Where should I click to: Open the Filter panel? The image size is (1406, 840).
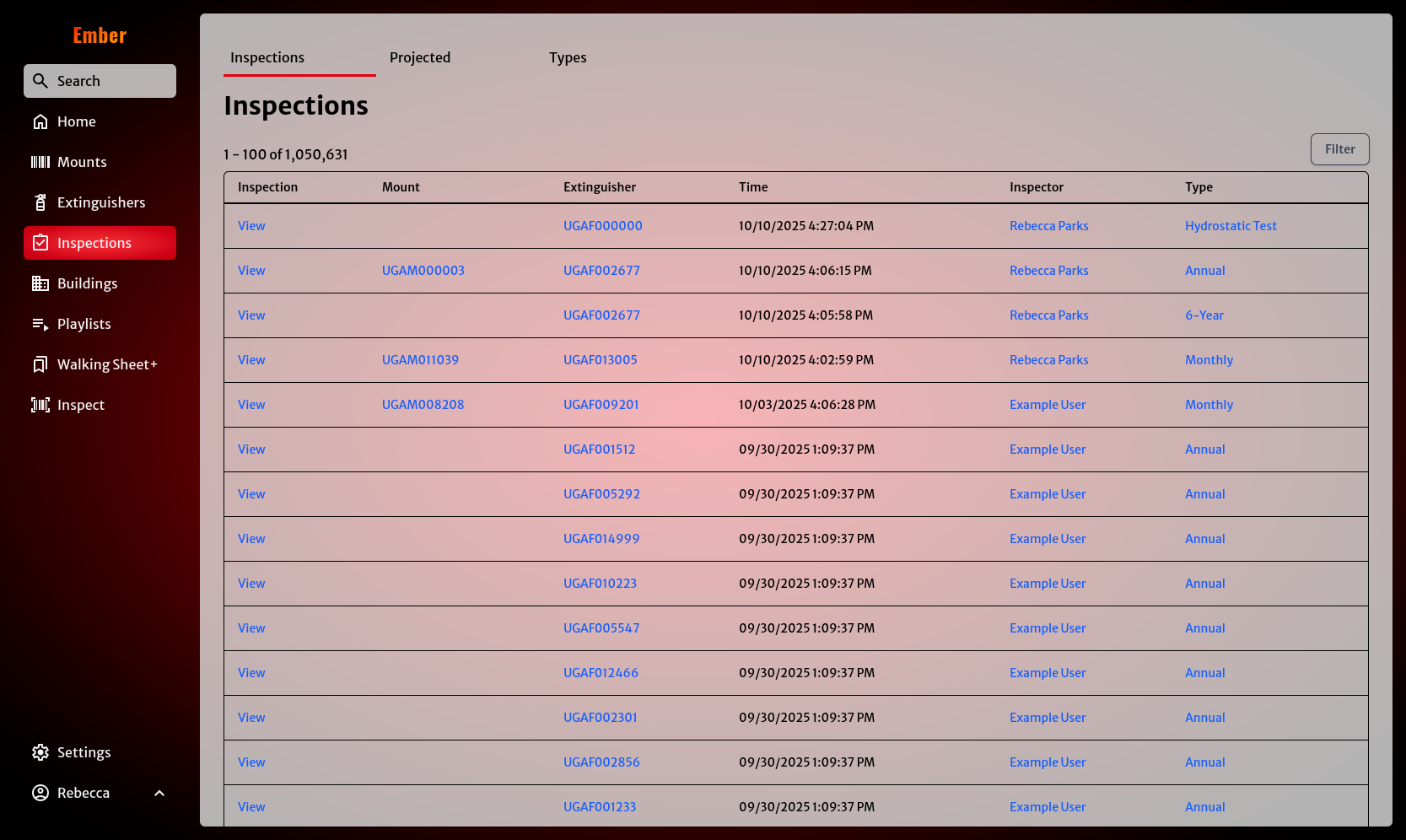click(1339, 149)
